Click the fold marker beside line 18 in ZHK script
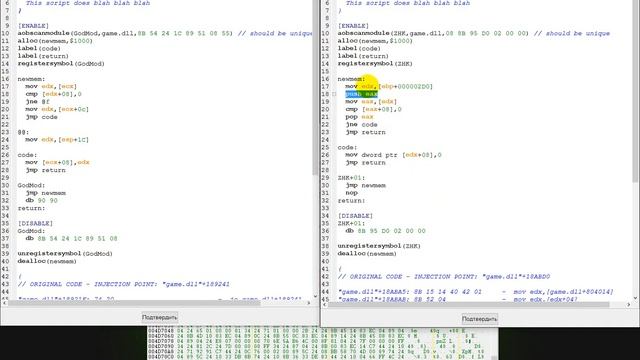 point(334,94)
